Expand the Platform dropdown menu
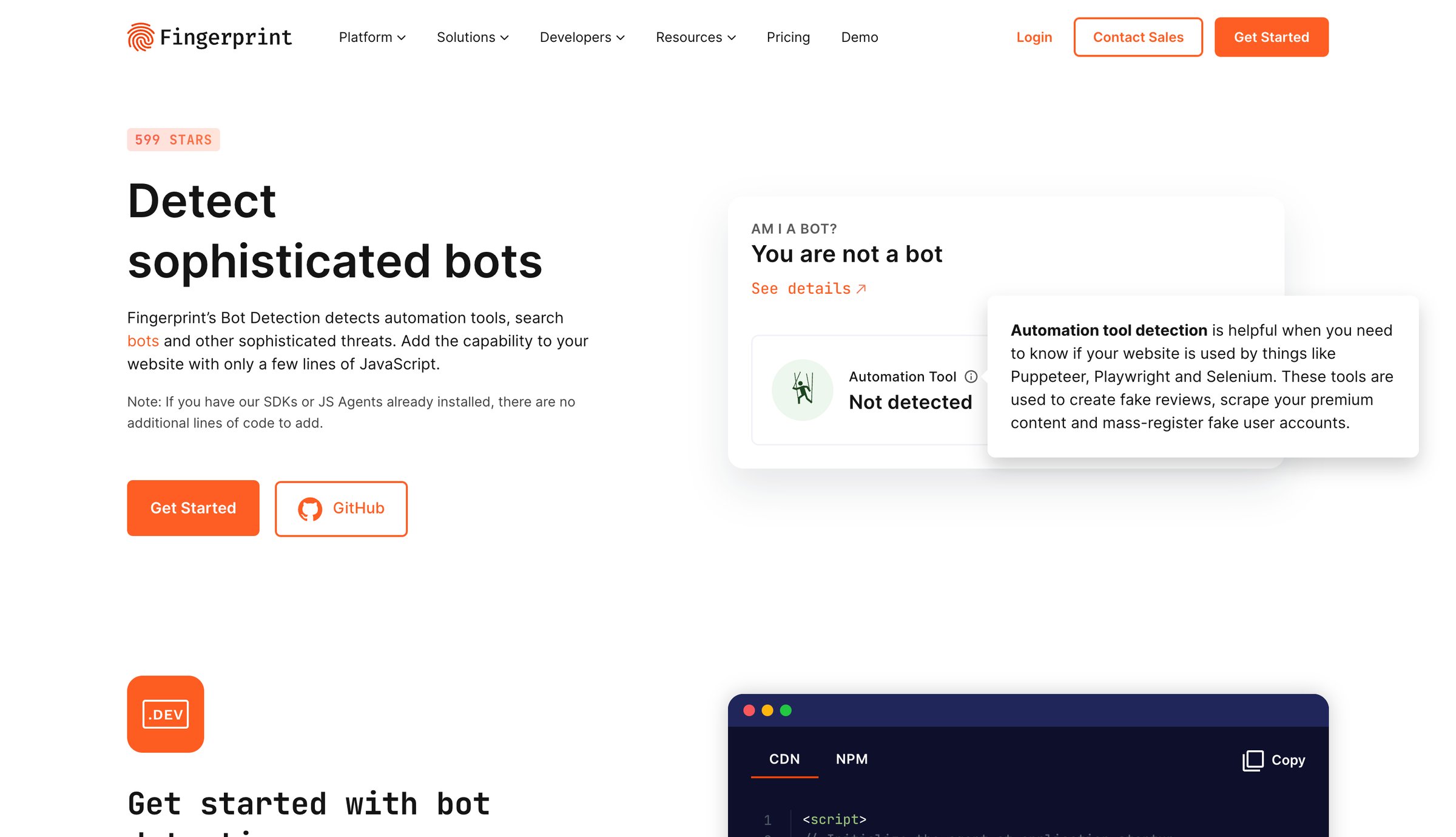Screen dimensions: 1456x837 pyautogui.click(x=372, y=37)
